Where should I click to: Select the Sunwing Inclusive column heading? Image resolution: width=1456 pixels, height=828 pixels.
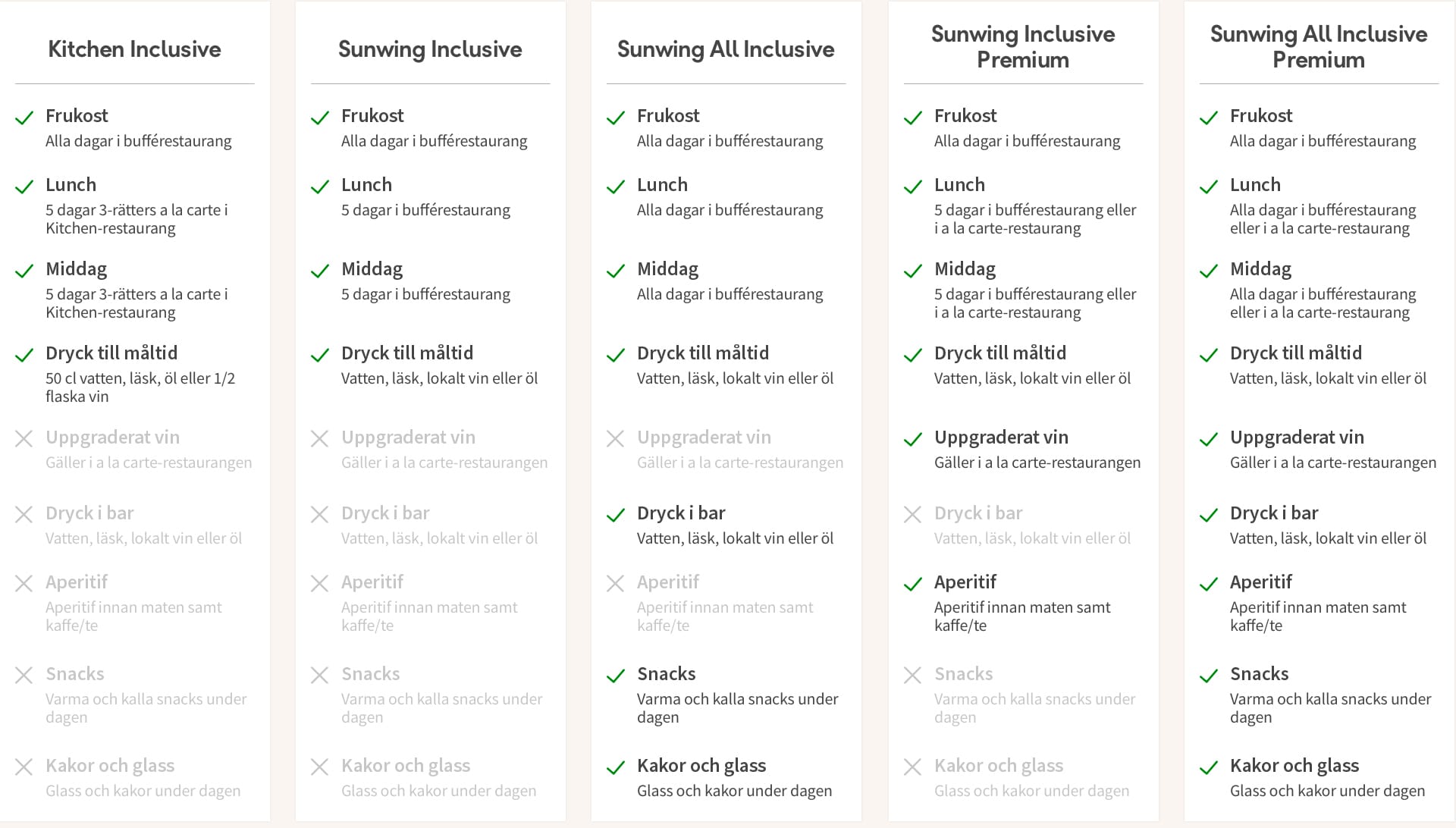click(430, 49)
